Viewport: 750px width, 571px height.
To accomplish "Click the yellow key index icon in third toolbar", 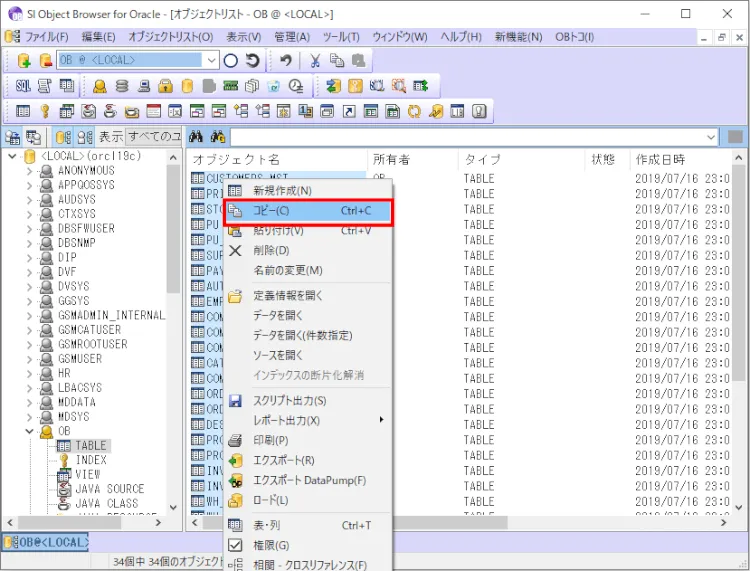I will click(x=45, y=111).
